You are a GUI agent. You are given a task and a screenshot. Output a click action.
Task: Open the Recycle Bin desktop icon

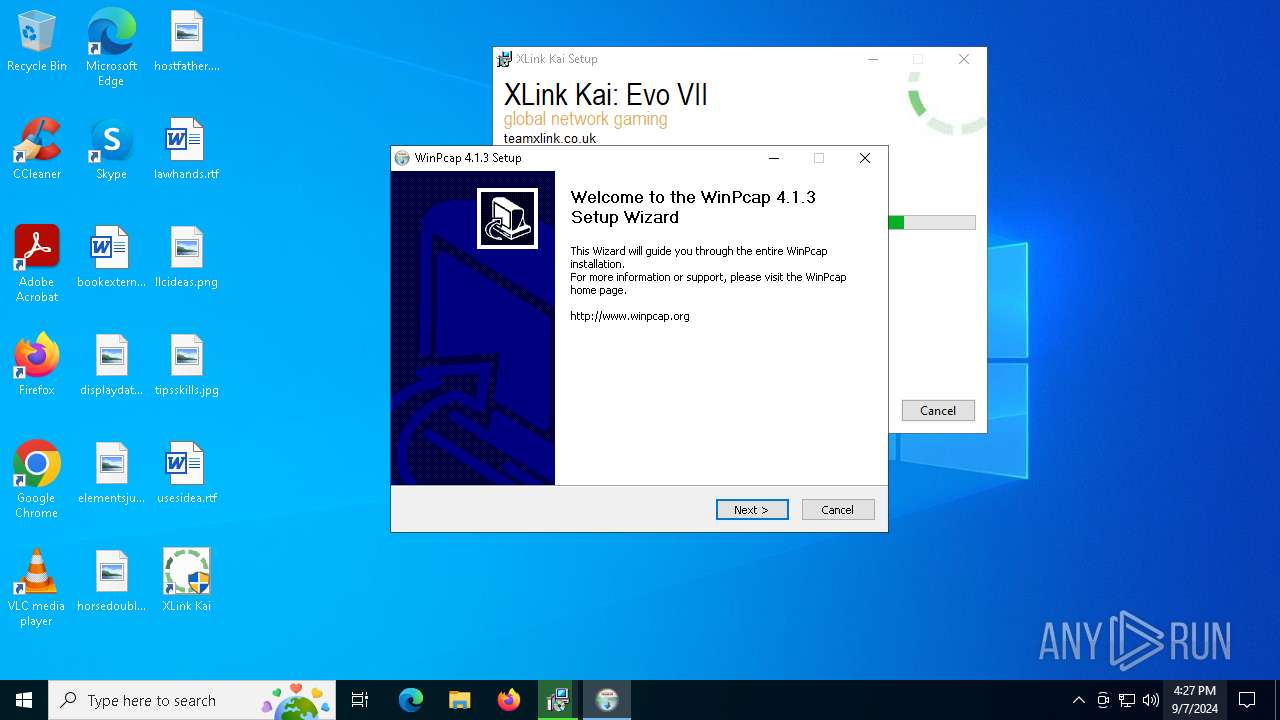click(x=37, y=42)
